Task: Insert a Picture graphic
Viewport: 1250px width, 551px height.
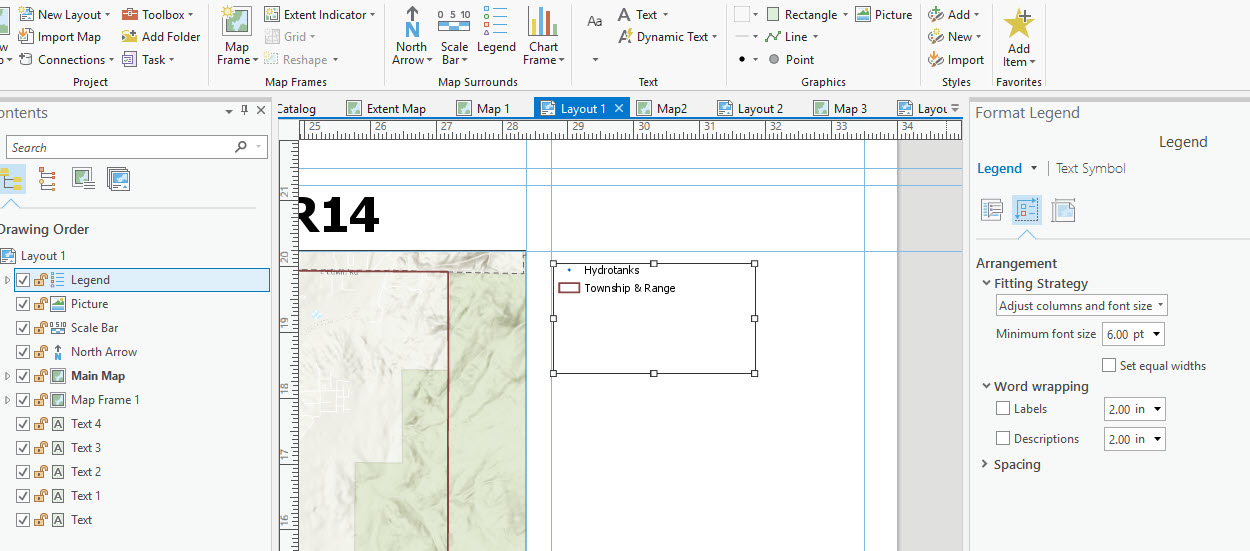Action: pos(883,14)
